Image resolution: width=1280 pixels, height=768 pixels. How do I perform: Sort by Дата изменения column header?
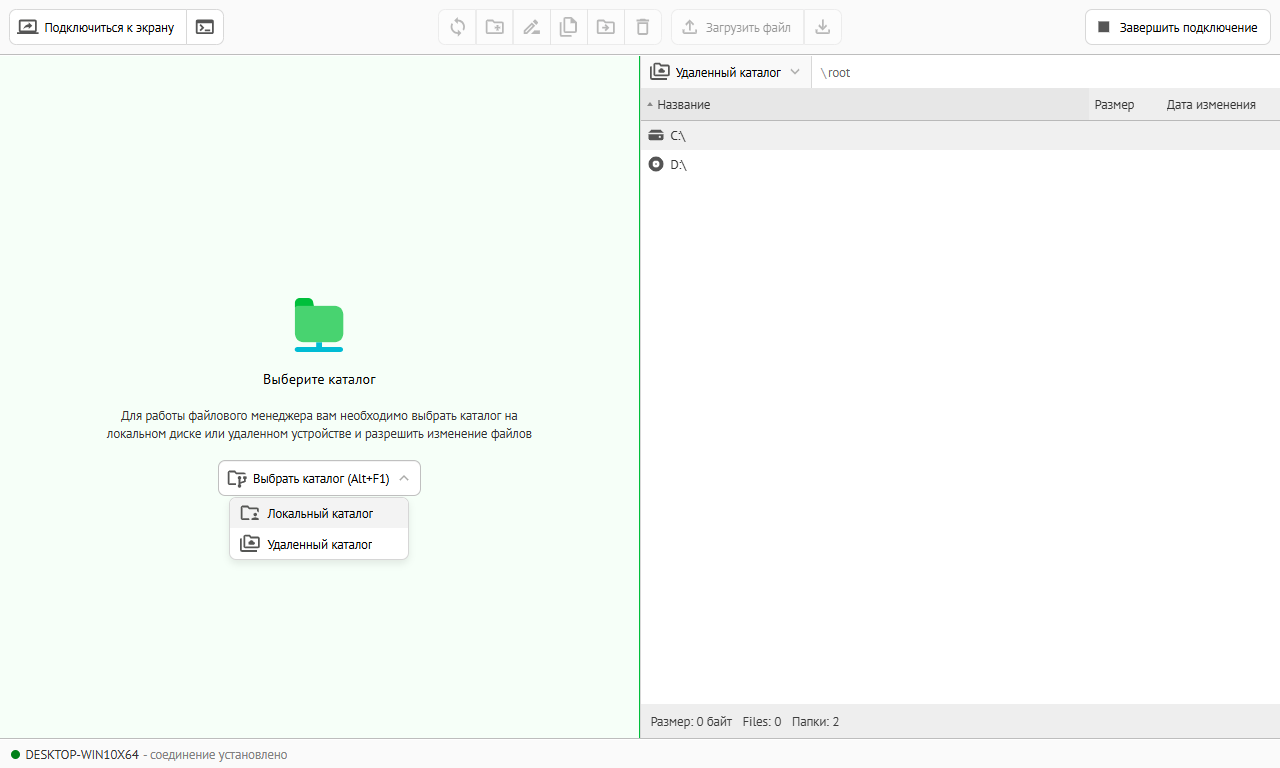coord(1210,104)
